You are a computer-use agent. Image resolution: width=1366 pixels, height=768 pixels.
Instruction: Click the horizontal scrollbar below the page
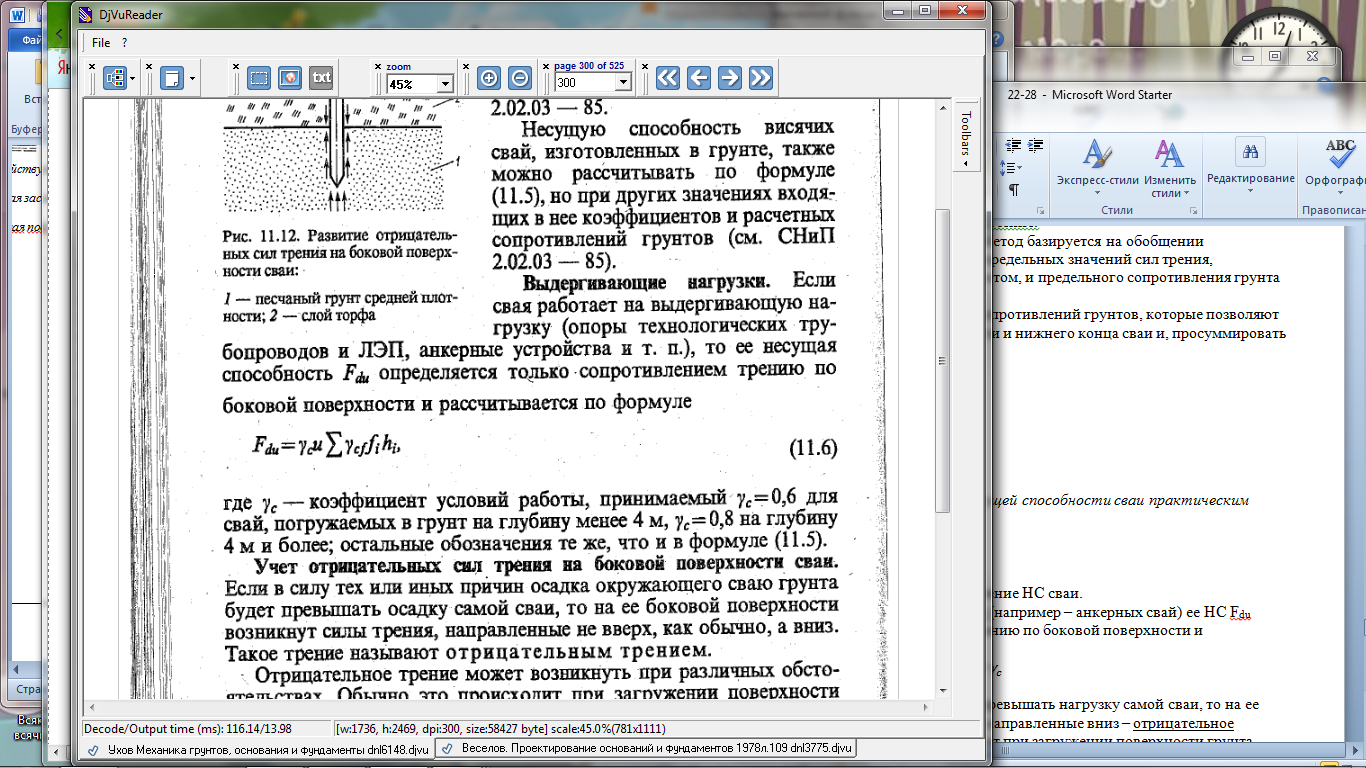click(508, 708)
